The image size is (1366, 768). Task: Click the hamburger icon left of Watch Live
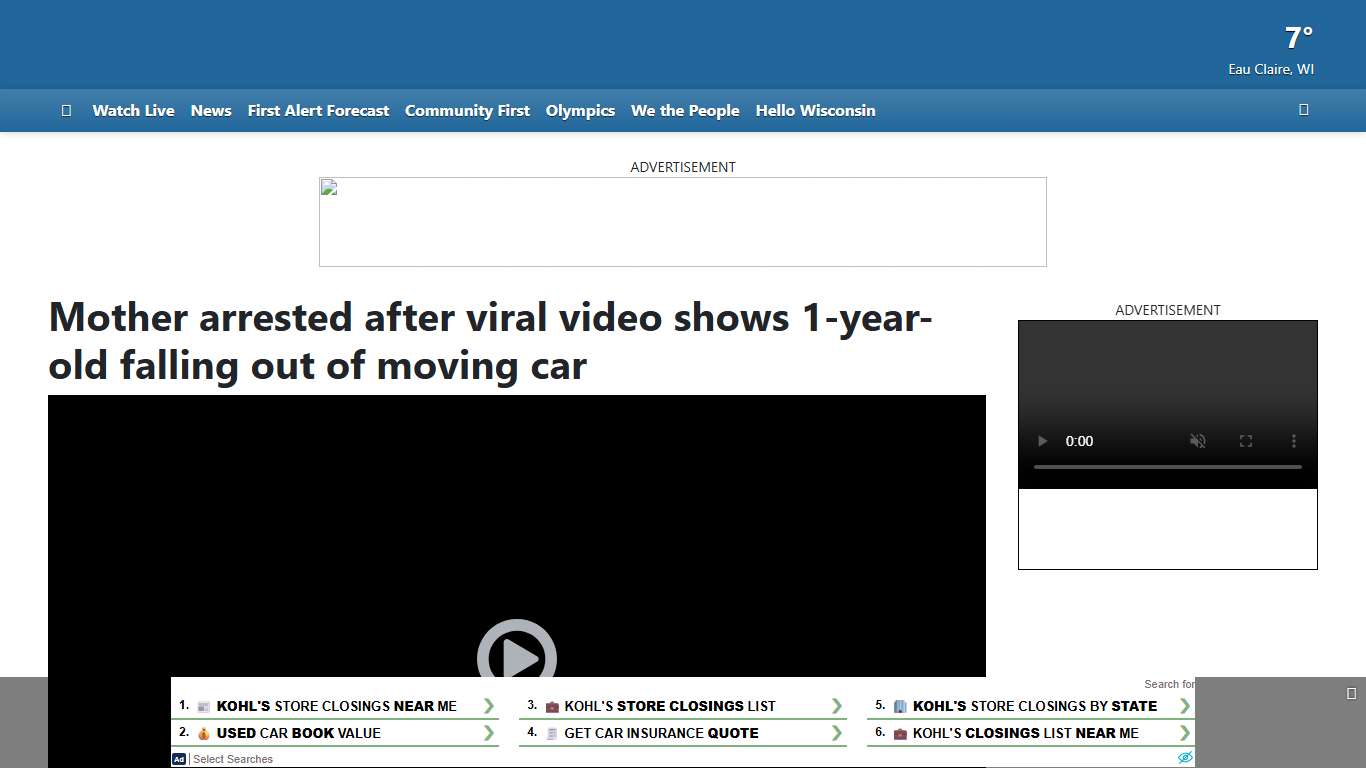pos(66,111)
